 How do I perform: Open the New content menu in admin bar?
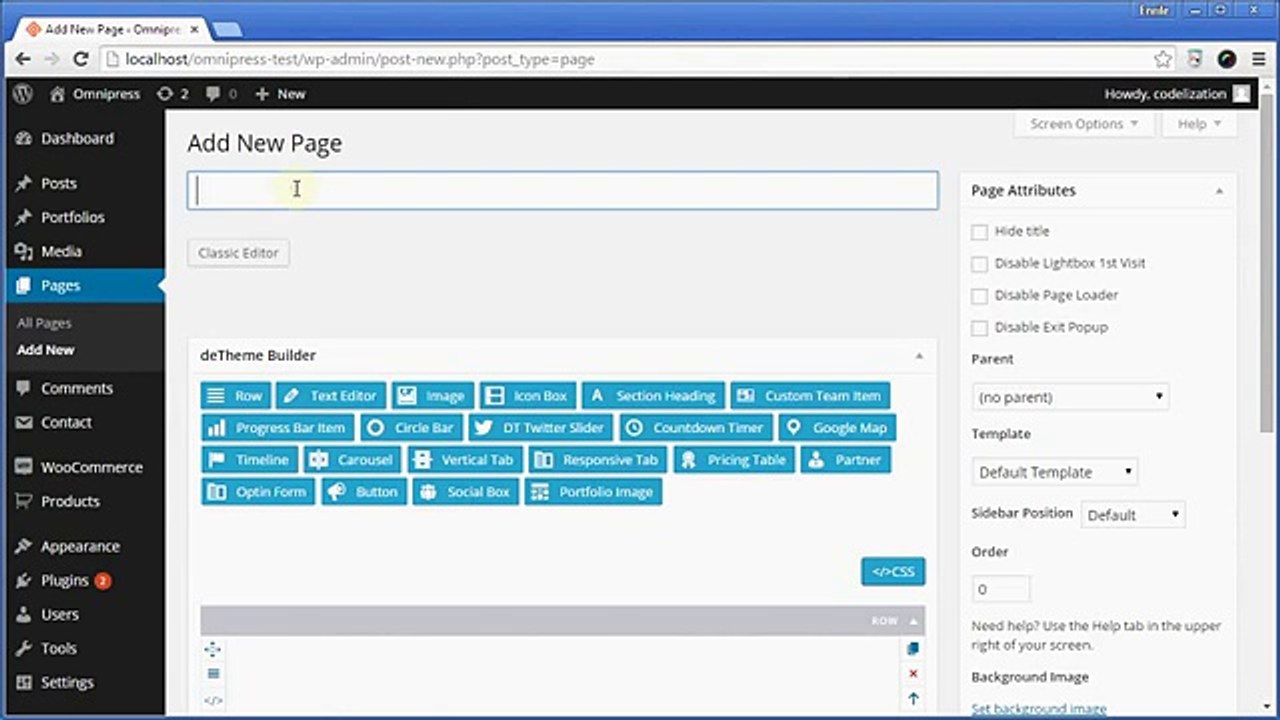(280, 94)
